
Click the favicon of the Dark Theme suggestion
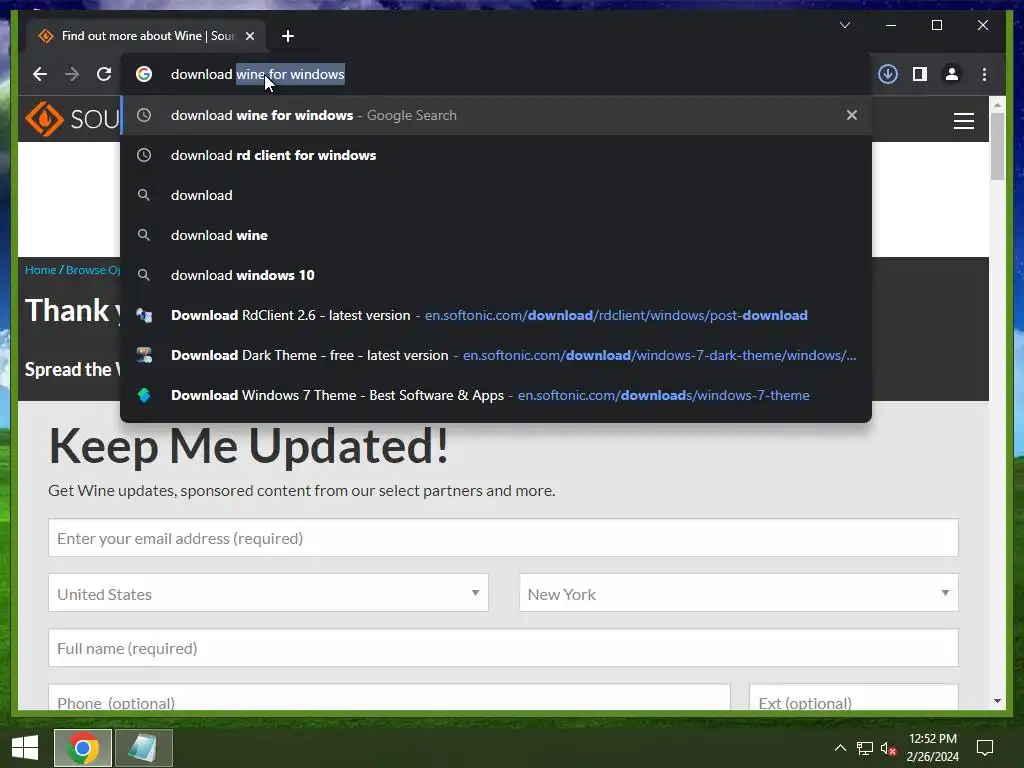tap(144, 355)
